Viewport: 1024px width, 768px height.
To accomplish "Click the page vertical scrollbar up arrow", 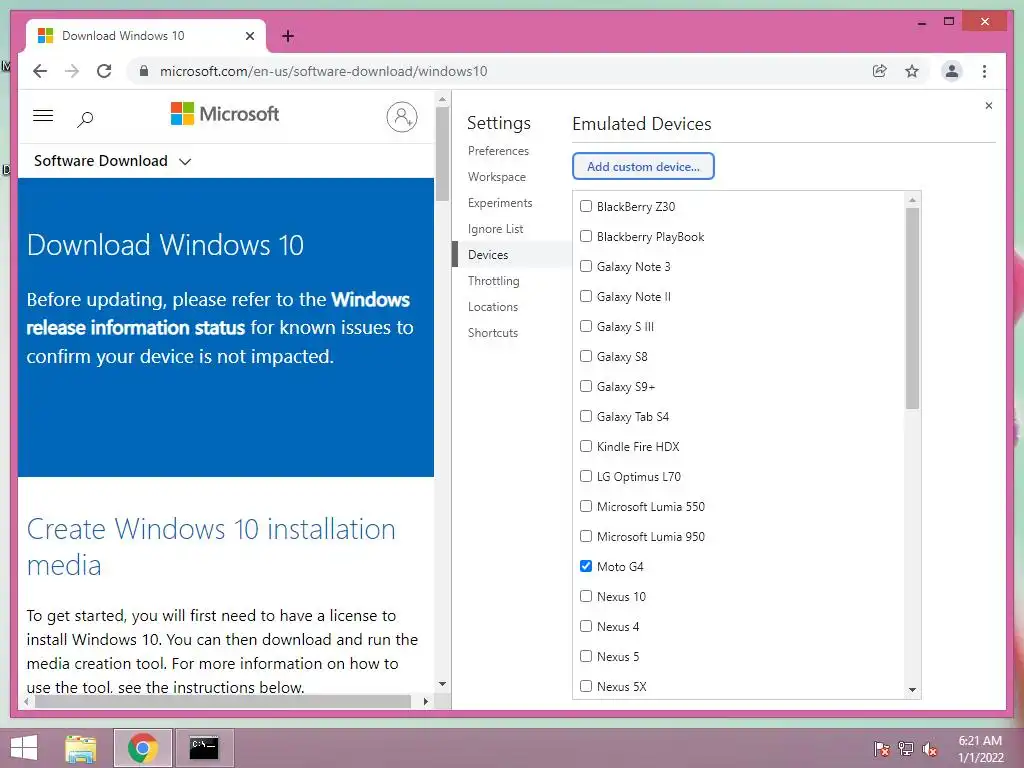I will (x=442, y=100).
